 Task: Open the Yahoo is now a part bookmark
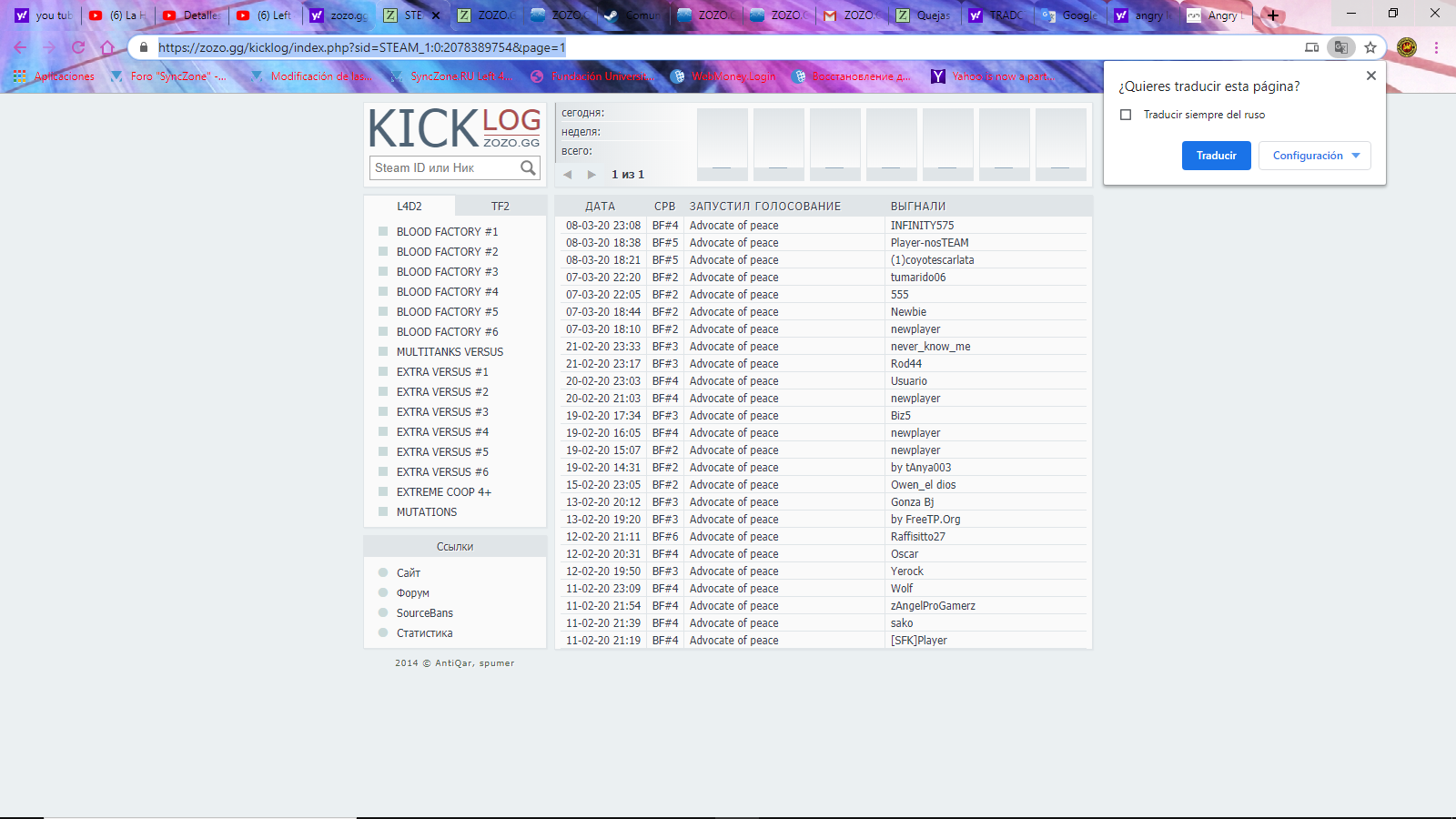993,76
